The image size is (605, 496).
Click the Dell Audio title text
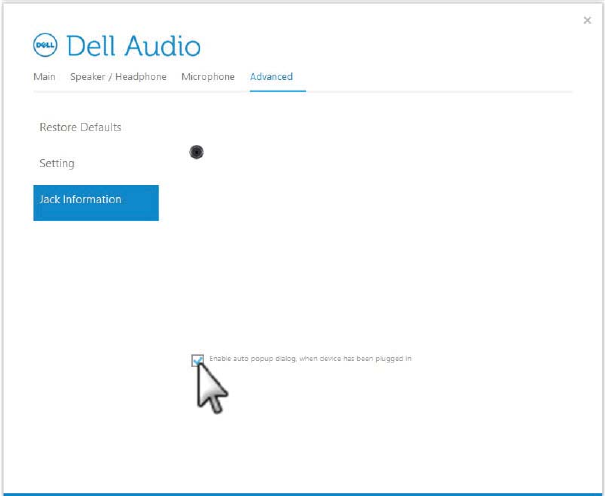click(134, 46)
